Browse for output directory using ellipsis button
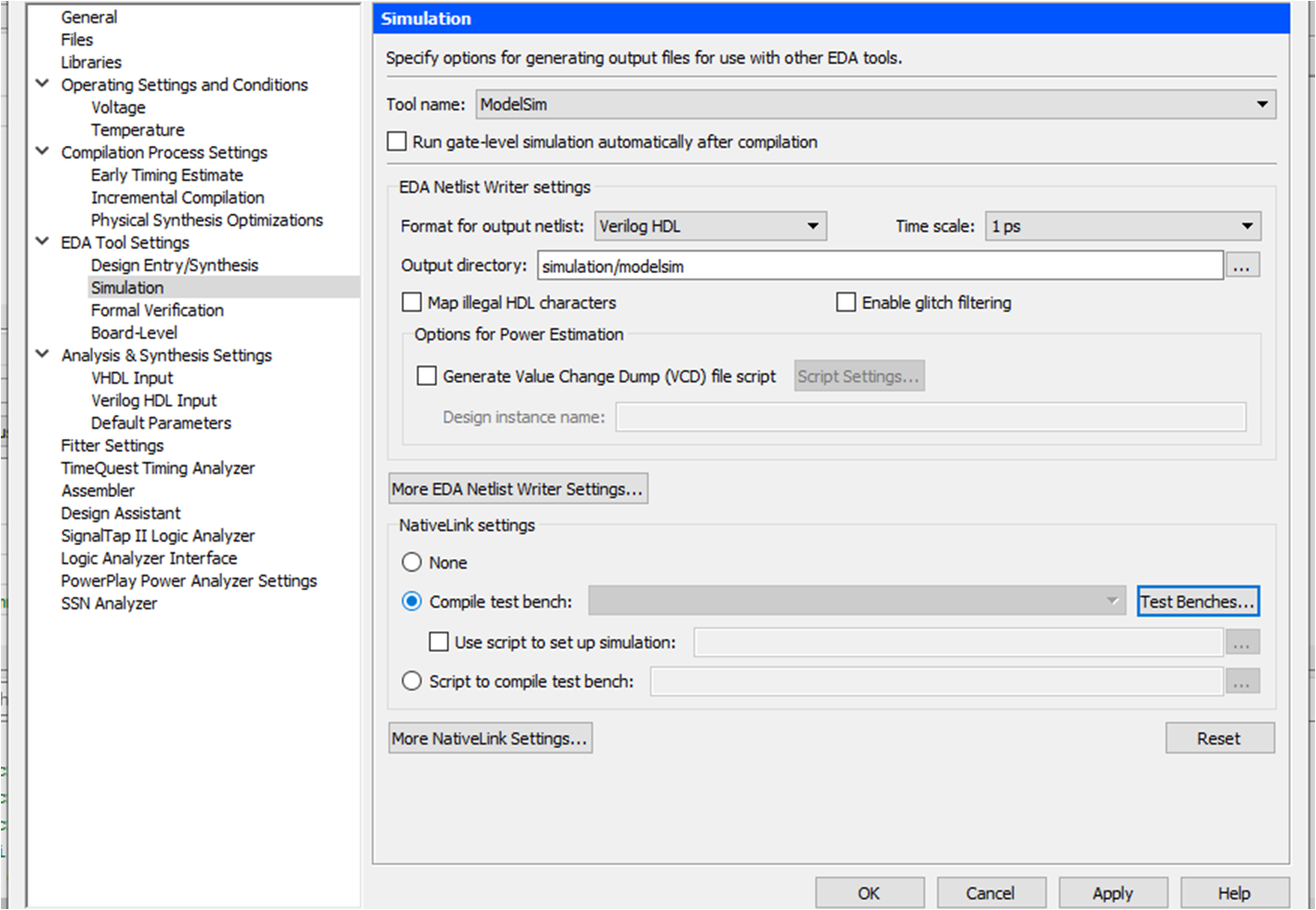 1242,266
